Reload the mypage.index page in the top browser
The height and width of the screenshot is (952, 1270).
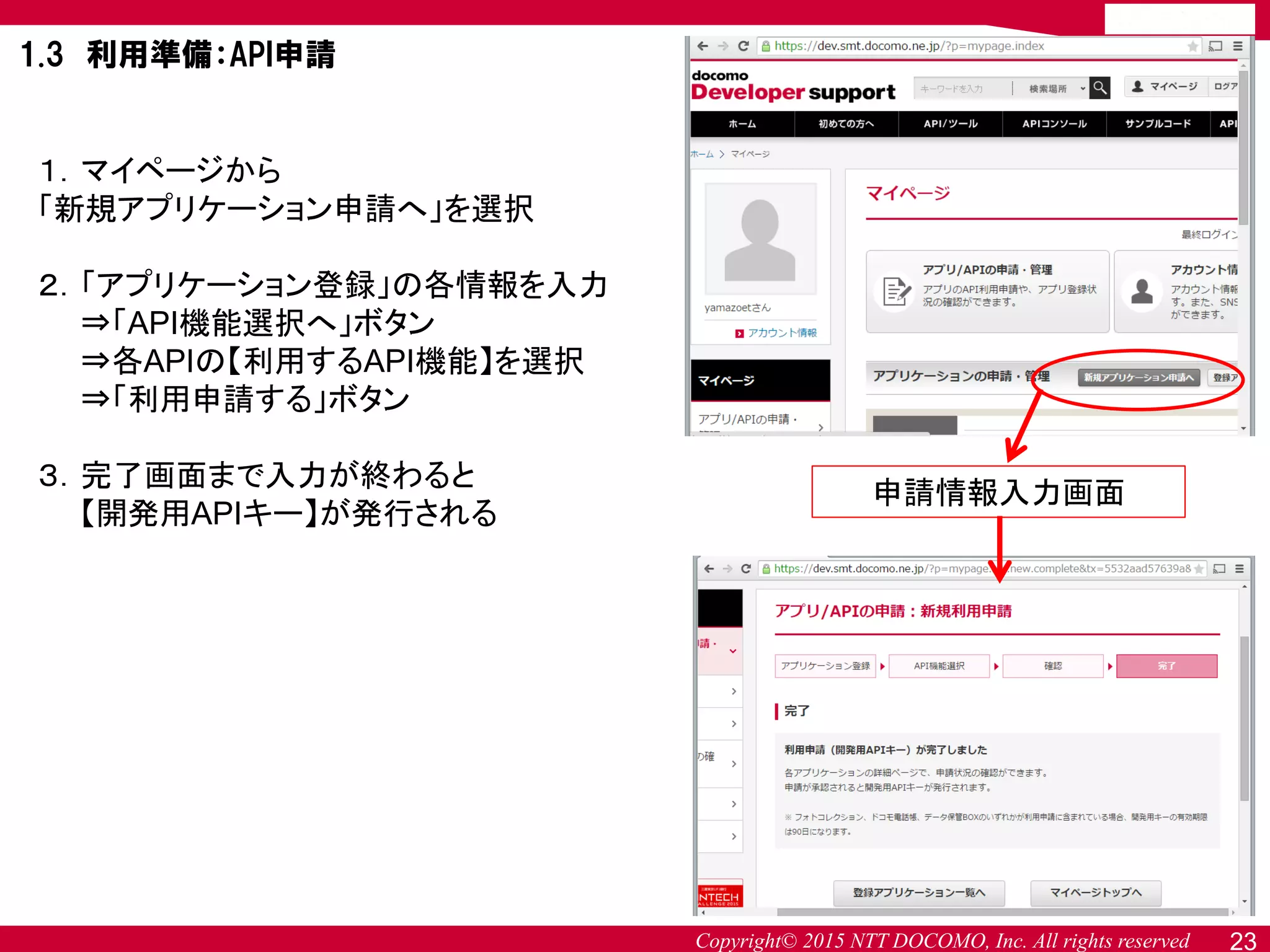coord(744,46)
